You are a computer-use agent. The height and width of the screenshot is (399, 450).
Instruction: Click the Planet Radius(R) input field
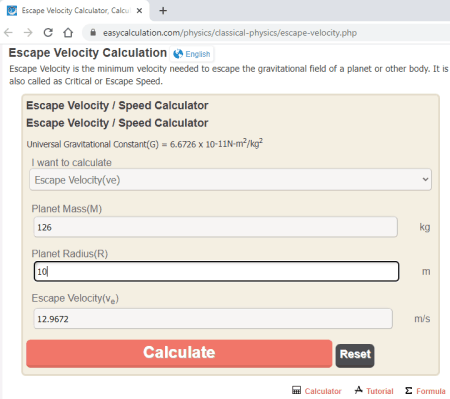216,271
